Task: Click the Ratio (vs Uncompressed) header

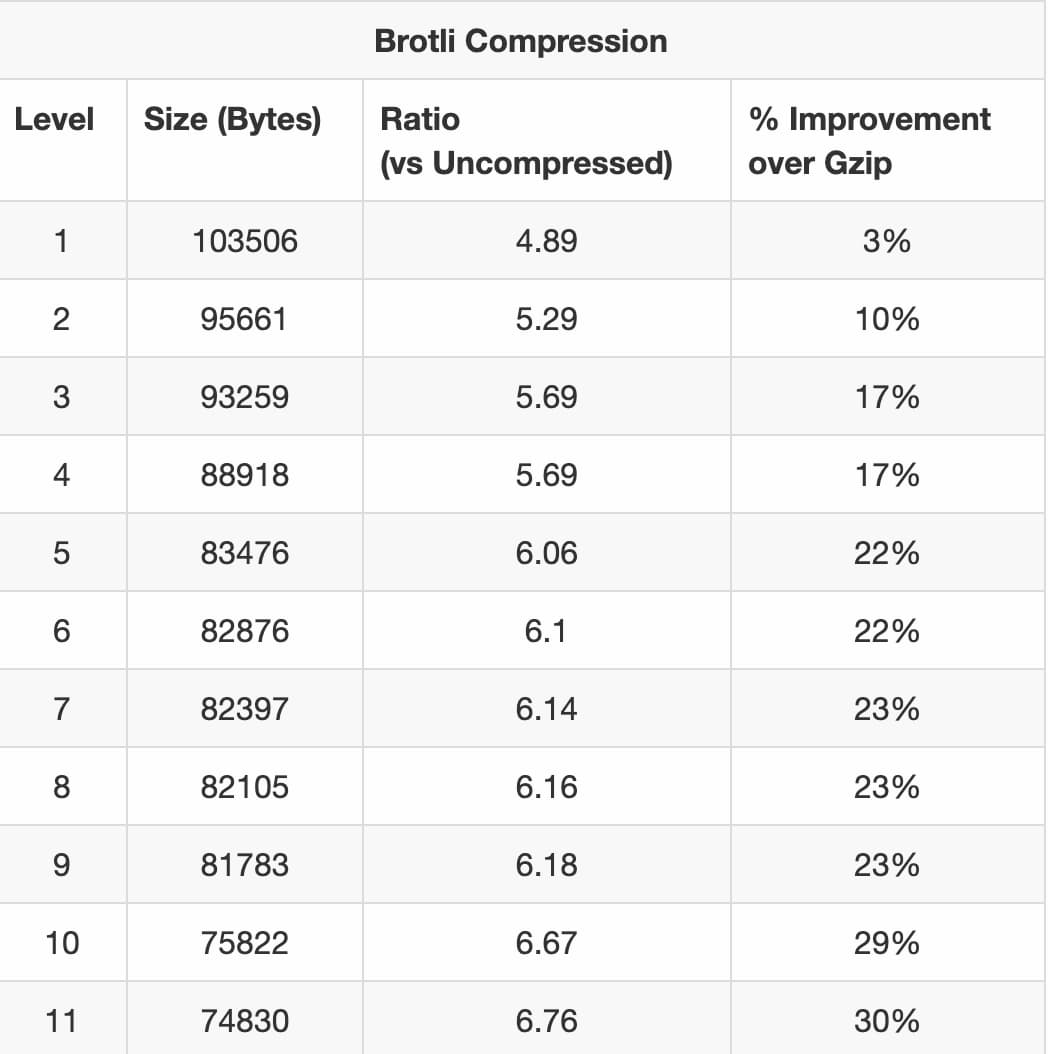Action: click(526, 141)
